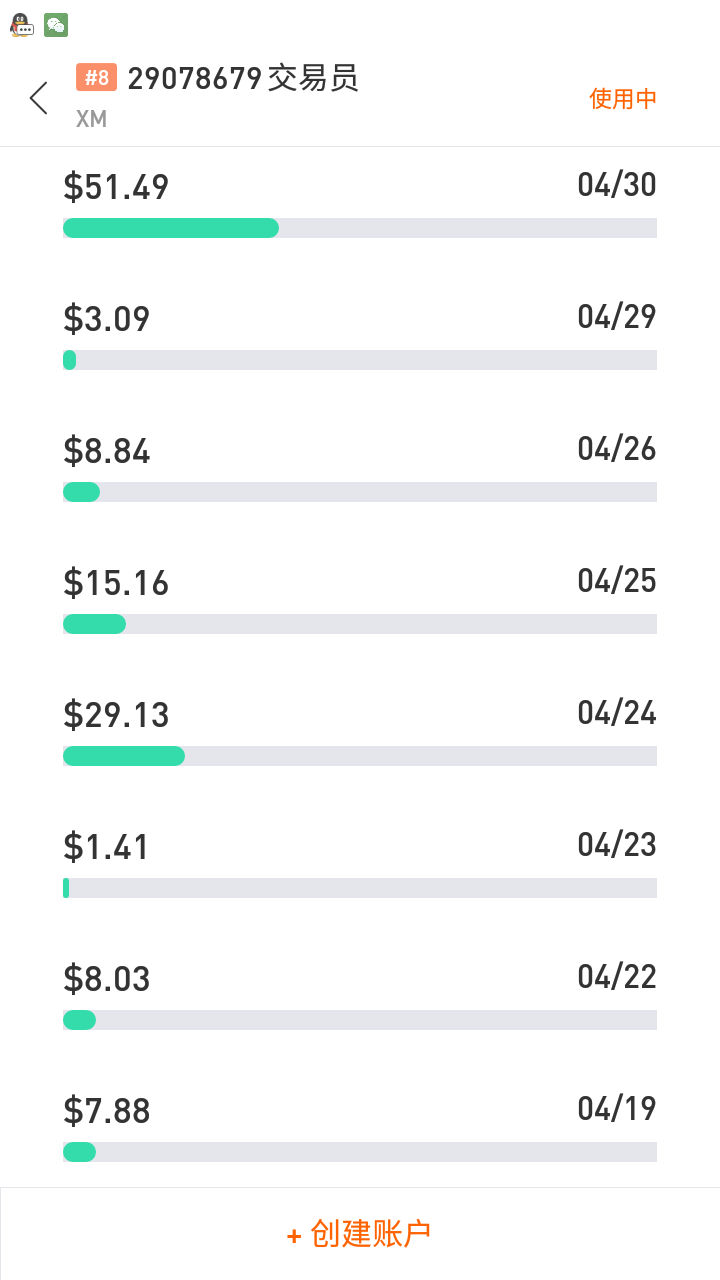Open WeChat notification icon in status bar
This screenshot has width=720, height=1280.
click(x=56, y=25)
